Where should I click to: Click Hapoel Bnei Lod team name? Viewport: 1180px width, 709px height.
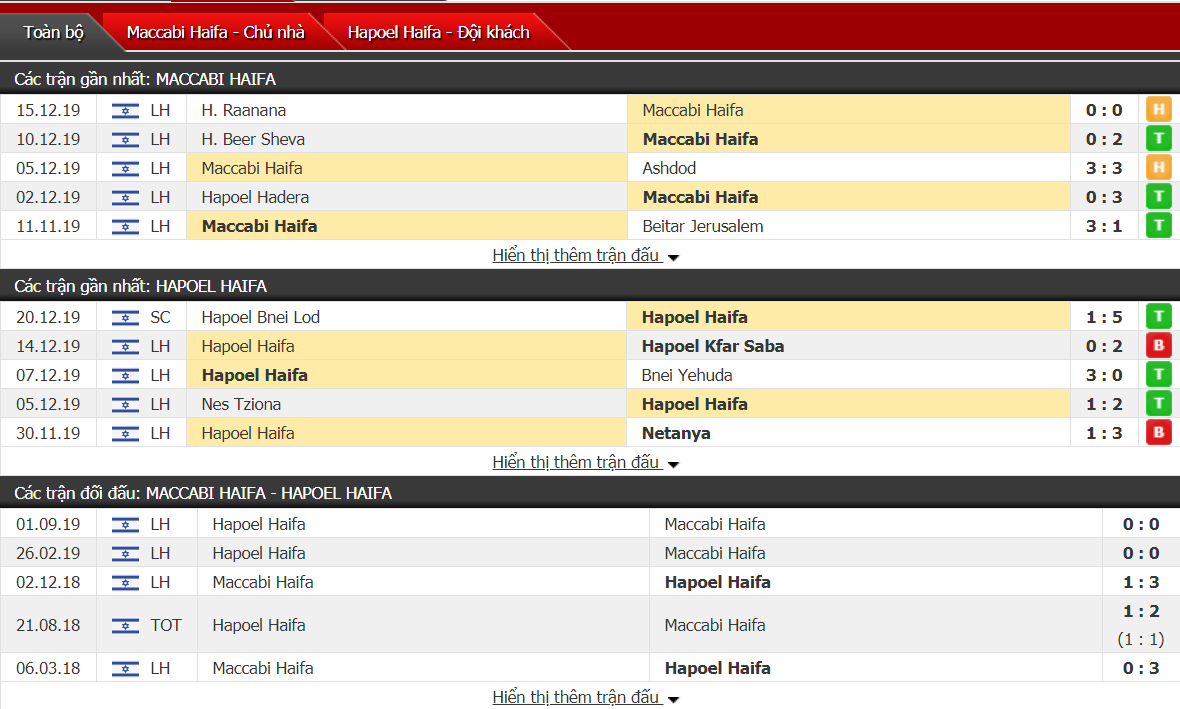click(x=260, y=318)
